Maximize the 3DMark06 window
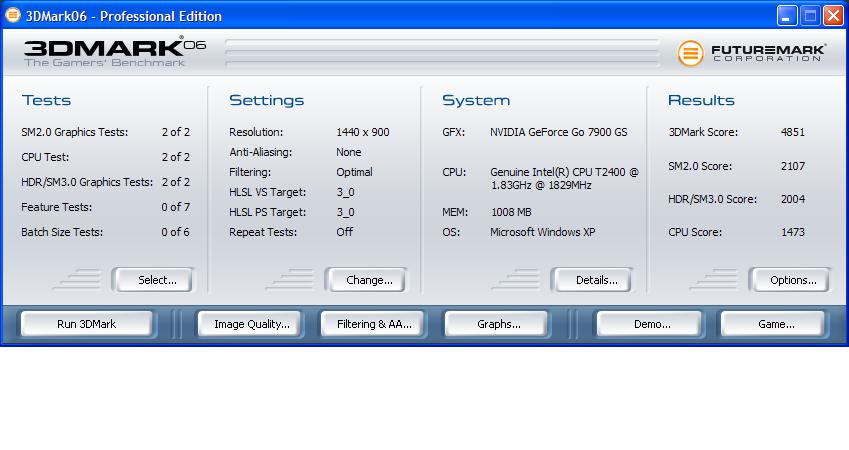 [810, 16]
